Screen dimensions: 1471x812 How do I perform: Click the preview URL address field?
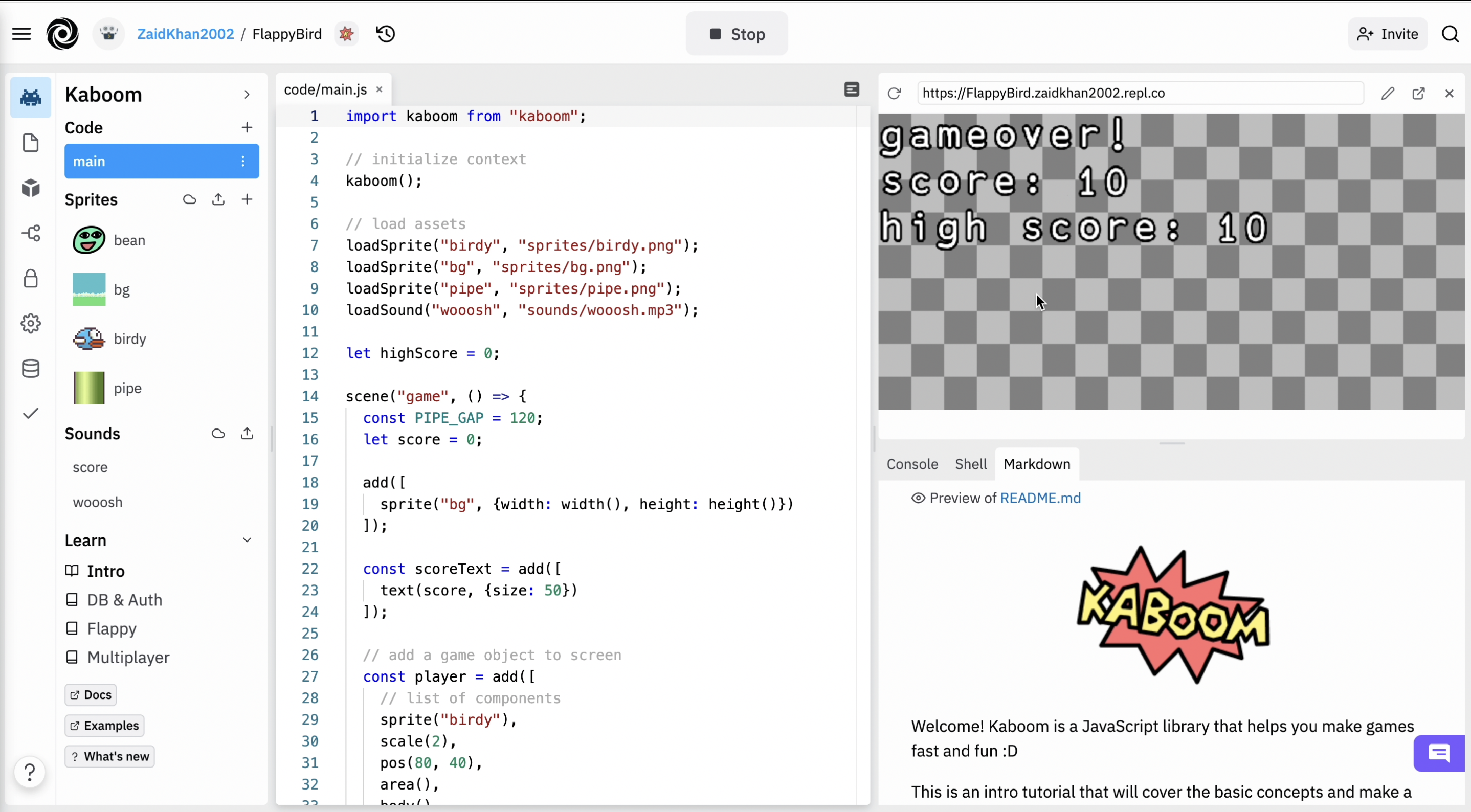tap(1140, 93)
